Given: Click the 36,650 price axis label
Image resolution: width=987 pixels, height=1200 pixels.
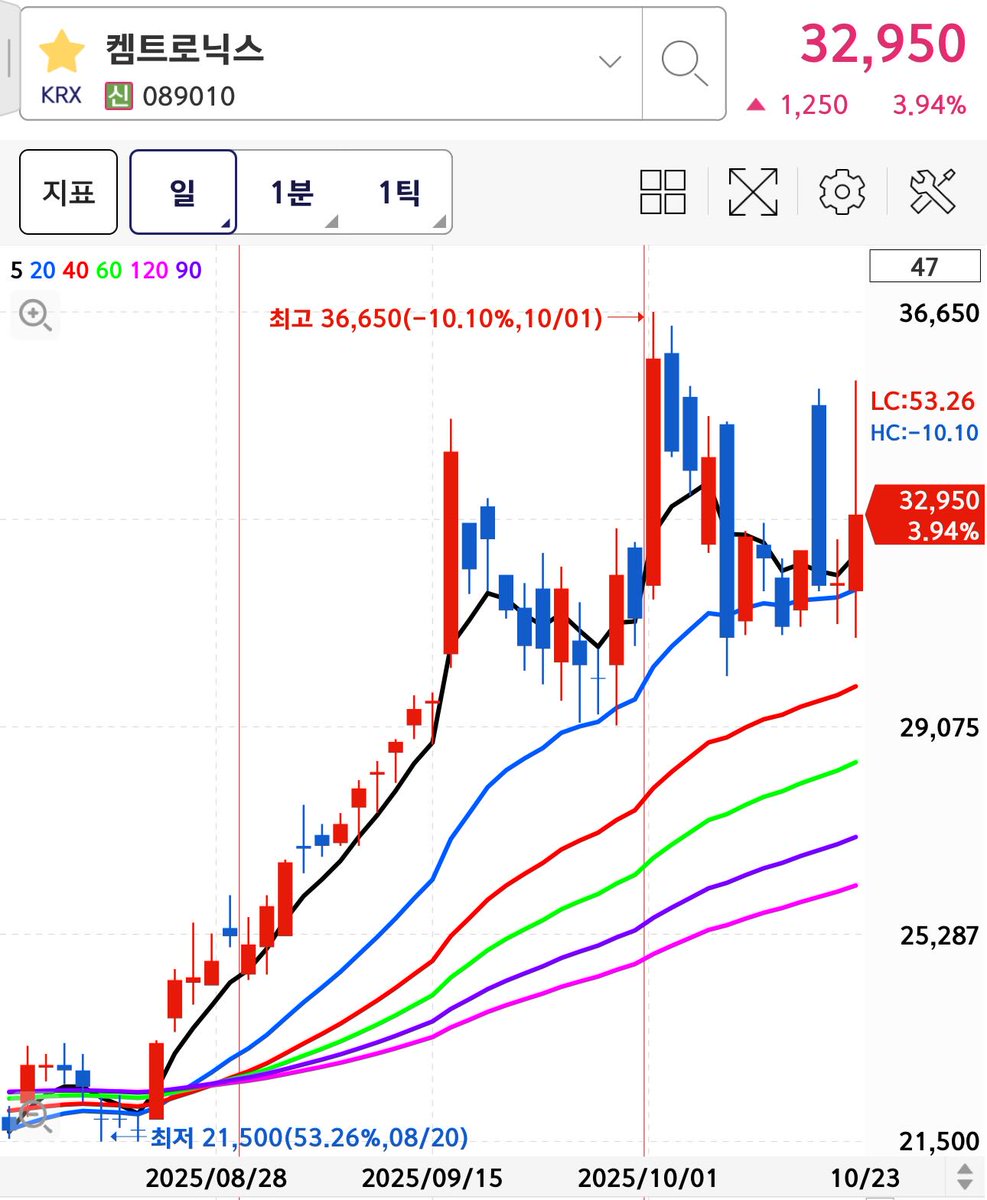Looking at the screenshot, I should [941, 313].
